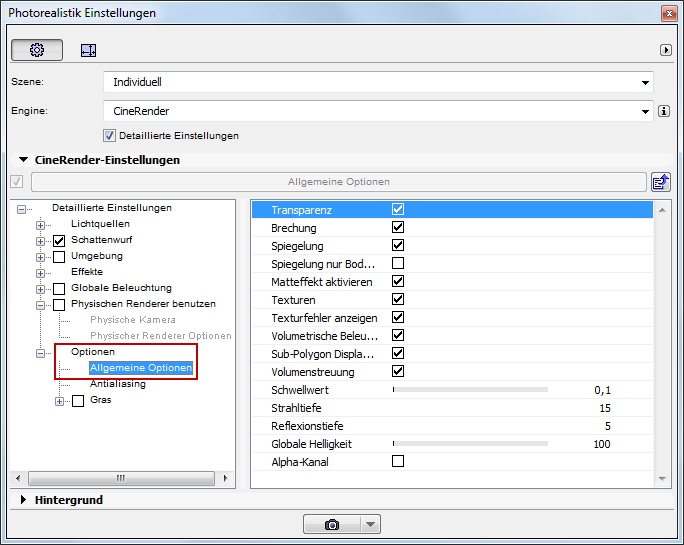
Task: Select Physische Kamera tree item
Action: (x=133, y=320)
